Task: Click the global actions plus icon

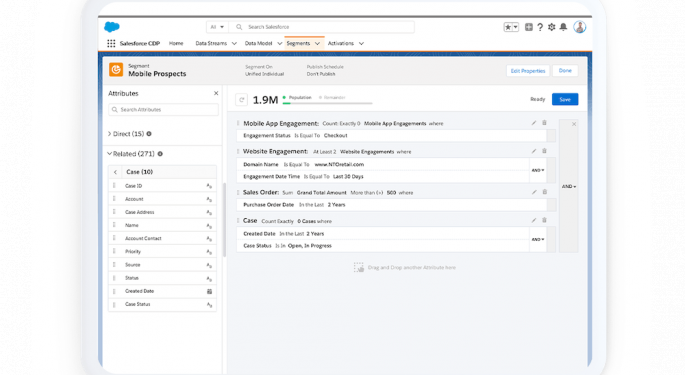Action: (x=529, y=27)
